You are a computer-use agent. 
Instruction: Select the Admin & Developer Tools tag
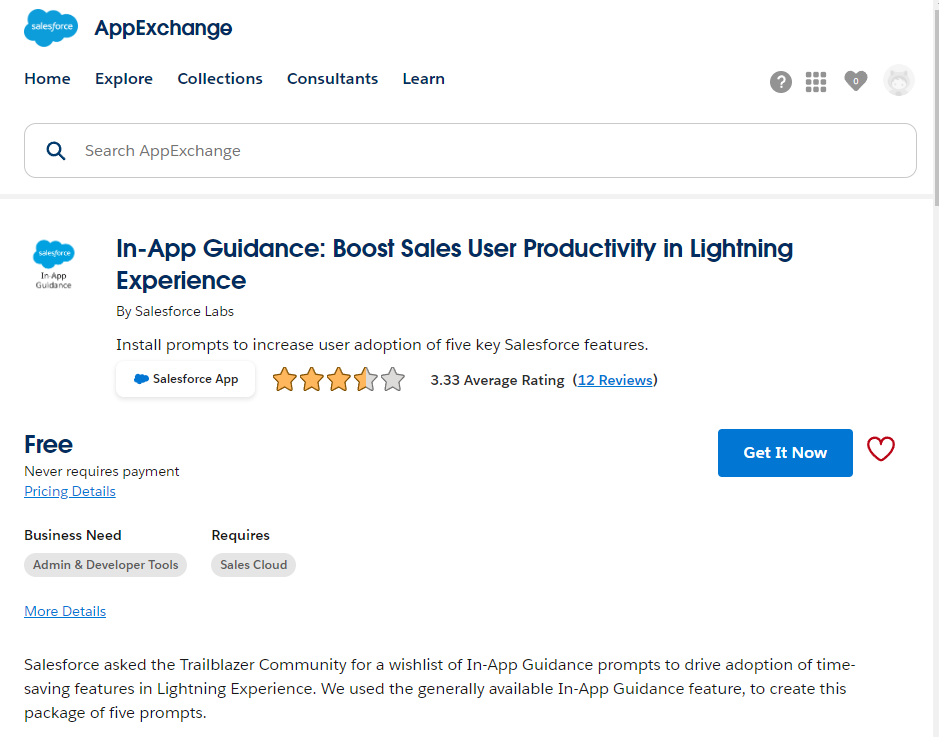pyautogui.click(x=105, y=565)
